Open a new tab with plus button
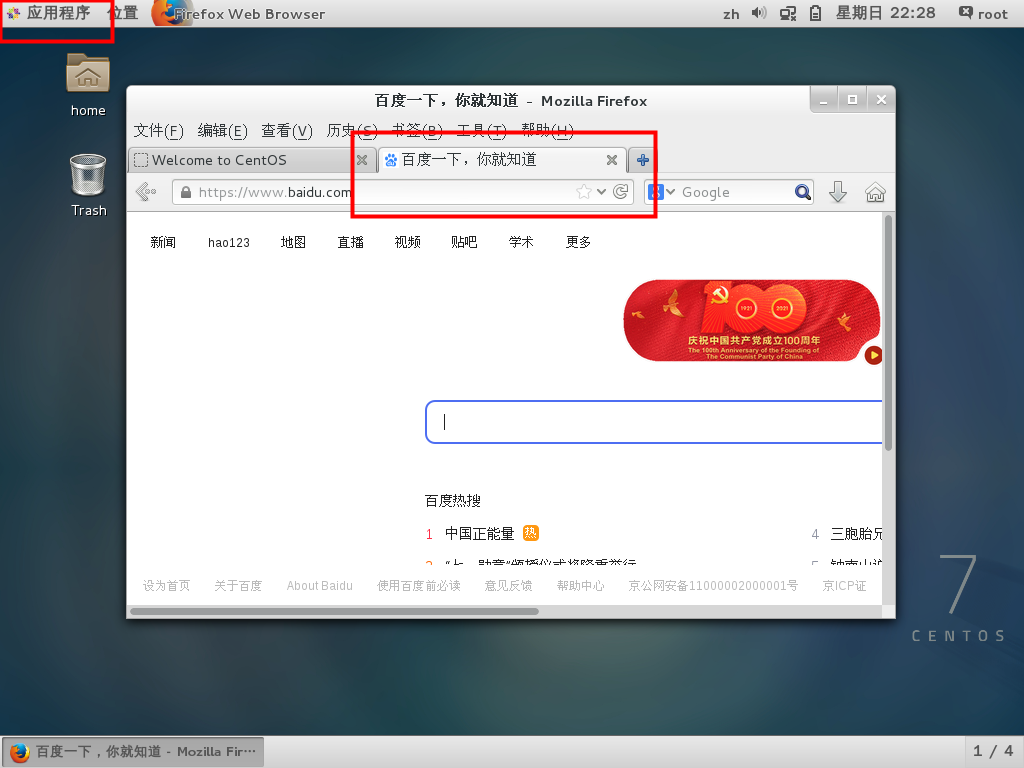Image resolution: width=1024 pixels, height=768 pixels. pos(643,160)
